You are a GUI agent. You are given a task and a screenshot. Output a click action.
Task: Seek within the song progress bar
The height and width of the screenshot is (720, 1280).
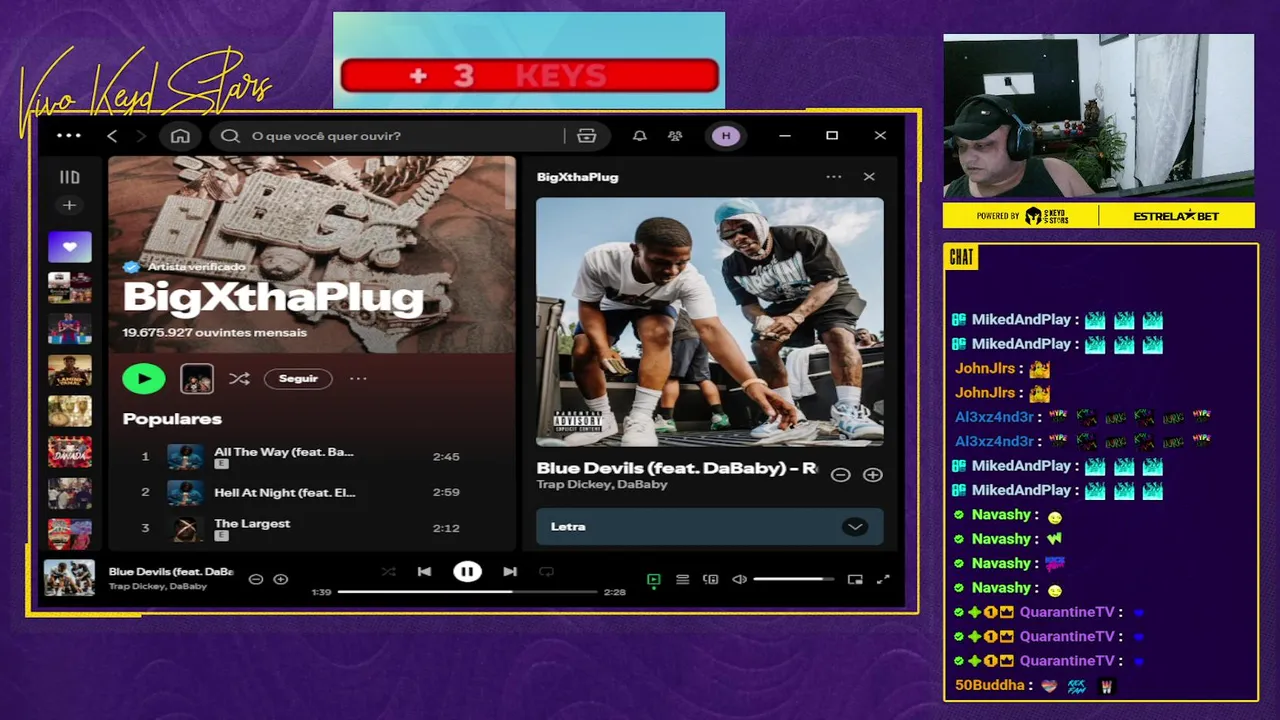point(467,592)
